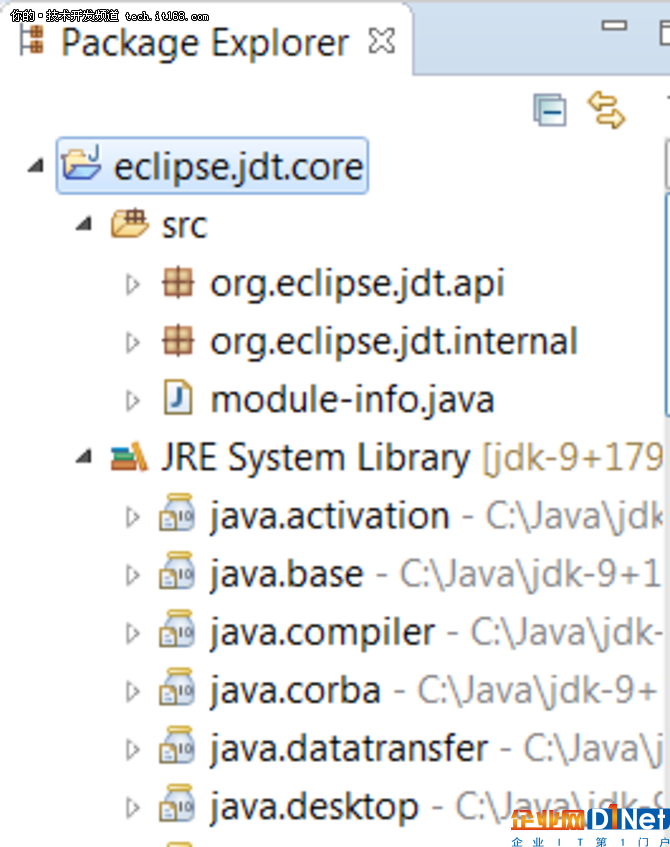Click the org.eclipse.jdt.api package icon
The height and width of the screenshot is (847, 670).
[x=178, y=283]
